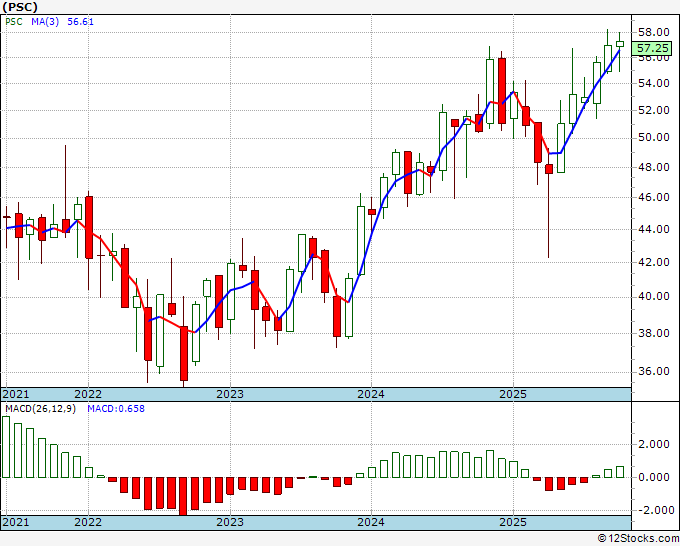Click 2023 on the MACD timeline
This screenshot has height=546, width=680.
point(230,522)
